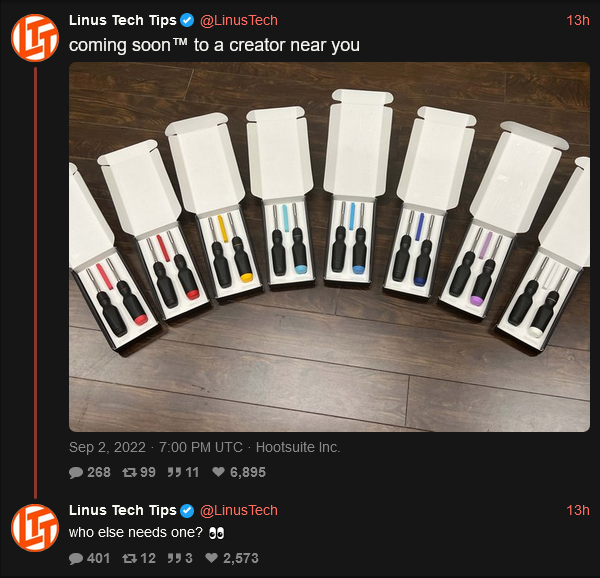The width and height of the screenshot is (600, 578).
Task: Click the second tweet's Linus Tech Tips name
Action: (122, 510)
